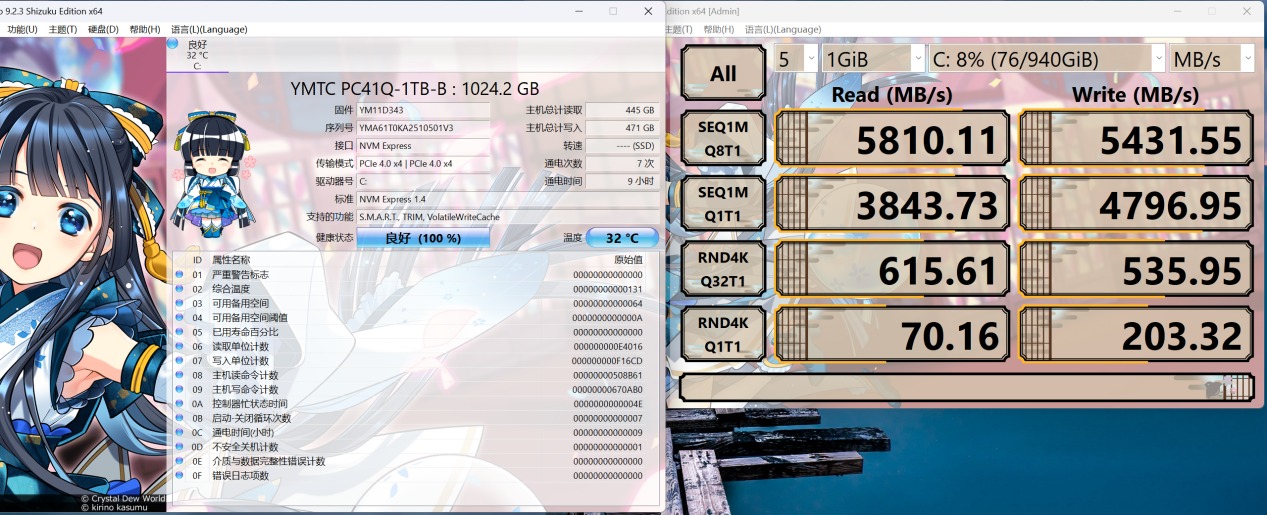Click the host total writes value 471 GB
This screenshot has width=1267, height=515.
[x=622, y=128]
